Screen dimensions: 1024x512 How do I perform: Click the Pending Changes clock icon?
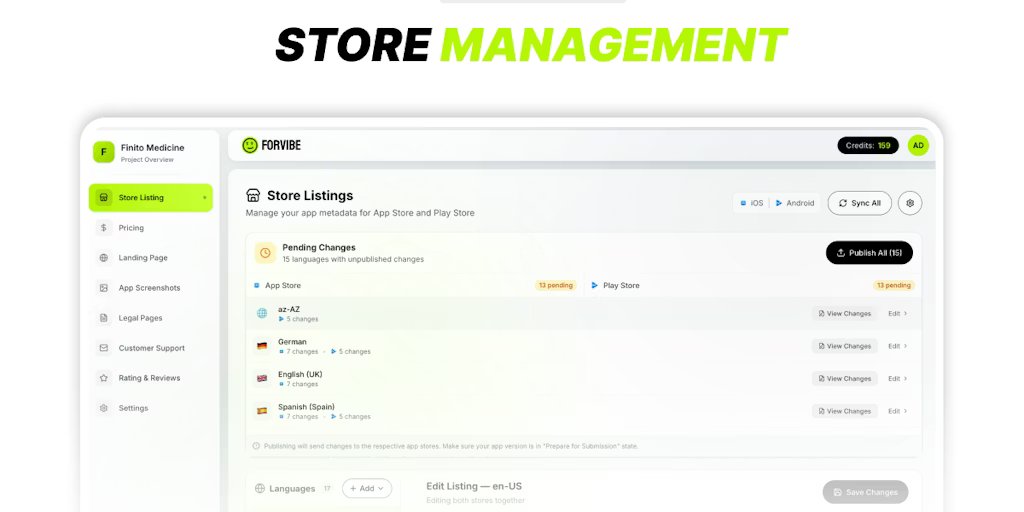tap(265, 253)
